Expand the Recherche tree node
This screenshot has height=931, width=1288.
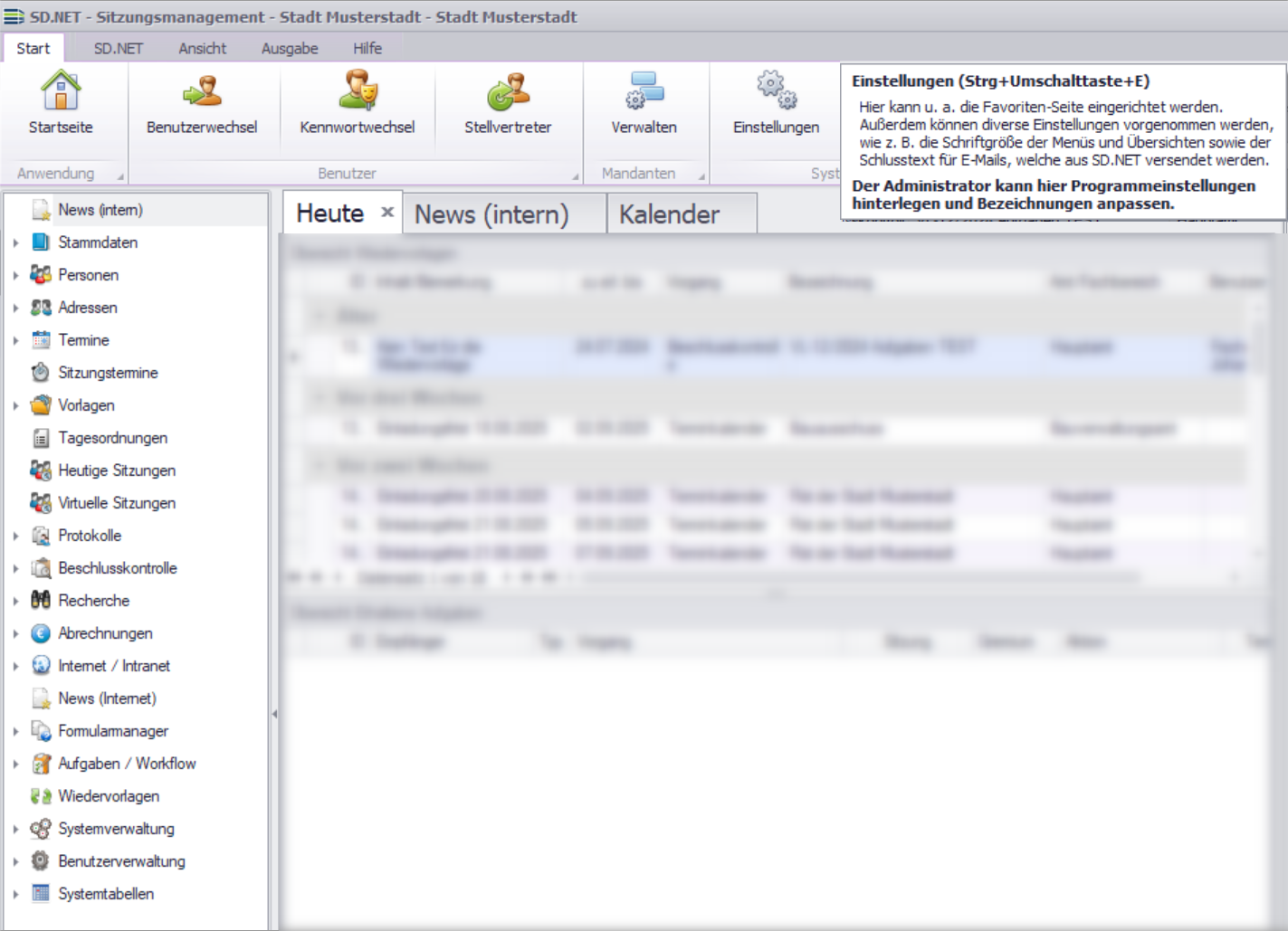15,601
